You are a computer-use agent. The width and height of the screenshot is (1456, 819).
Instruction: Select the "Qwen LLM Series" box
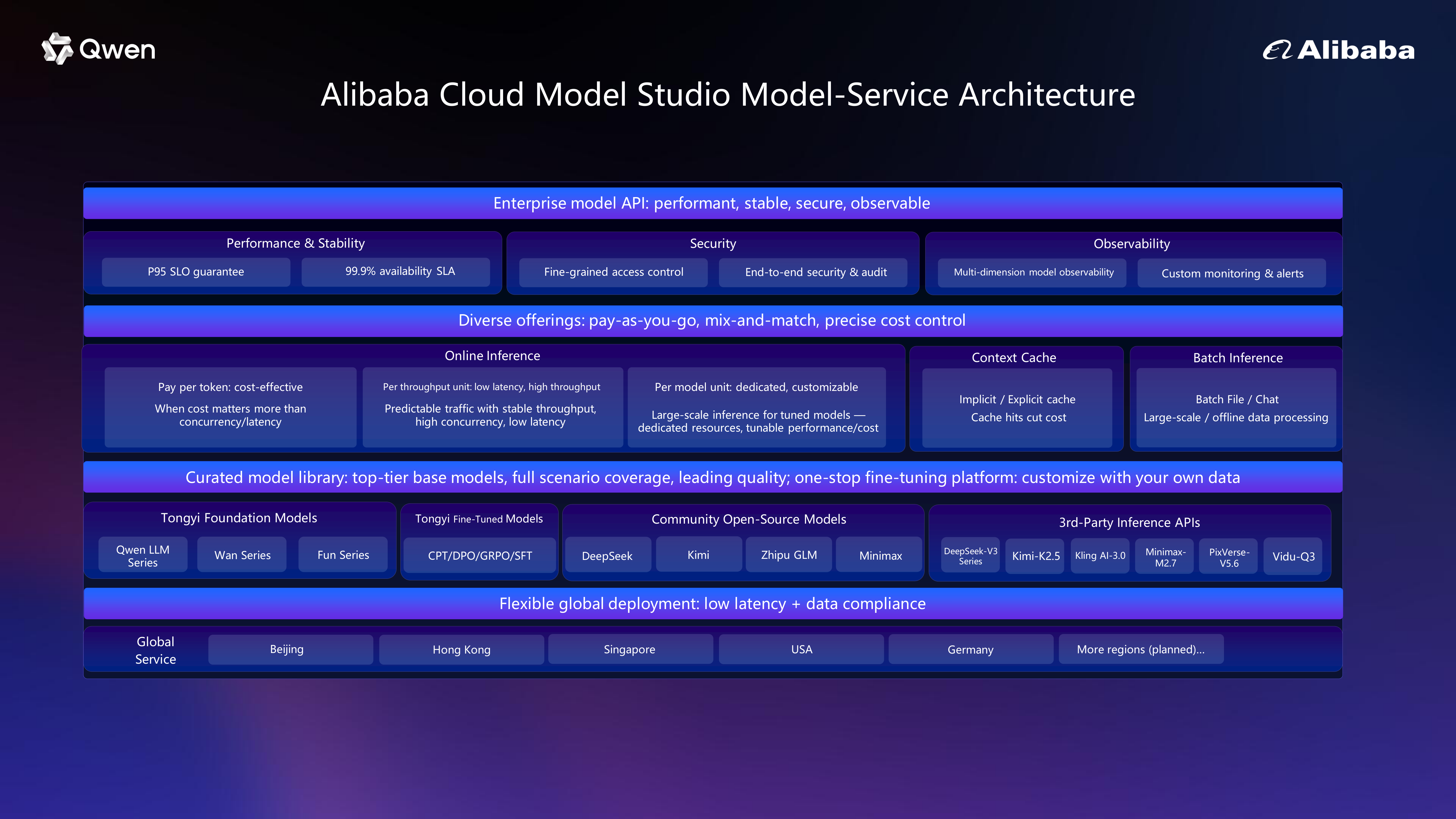click(x=143, y=555)
